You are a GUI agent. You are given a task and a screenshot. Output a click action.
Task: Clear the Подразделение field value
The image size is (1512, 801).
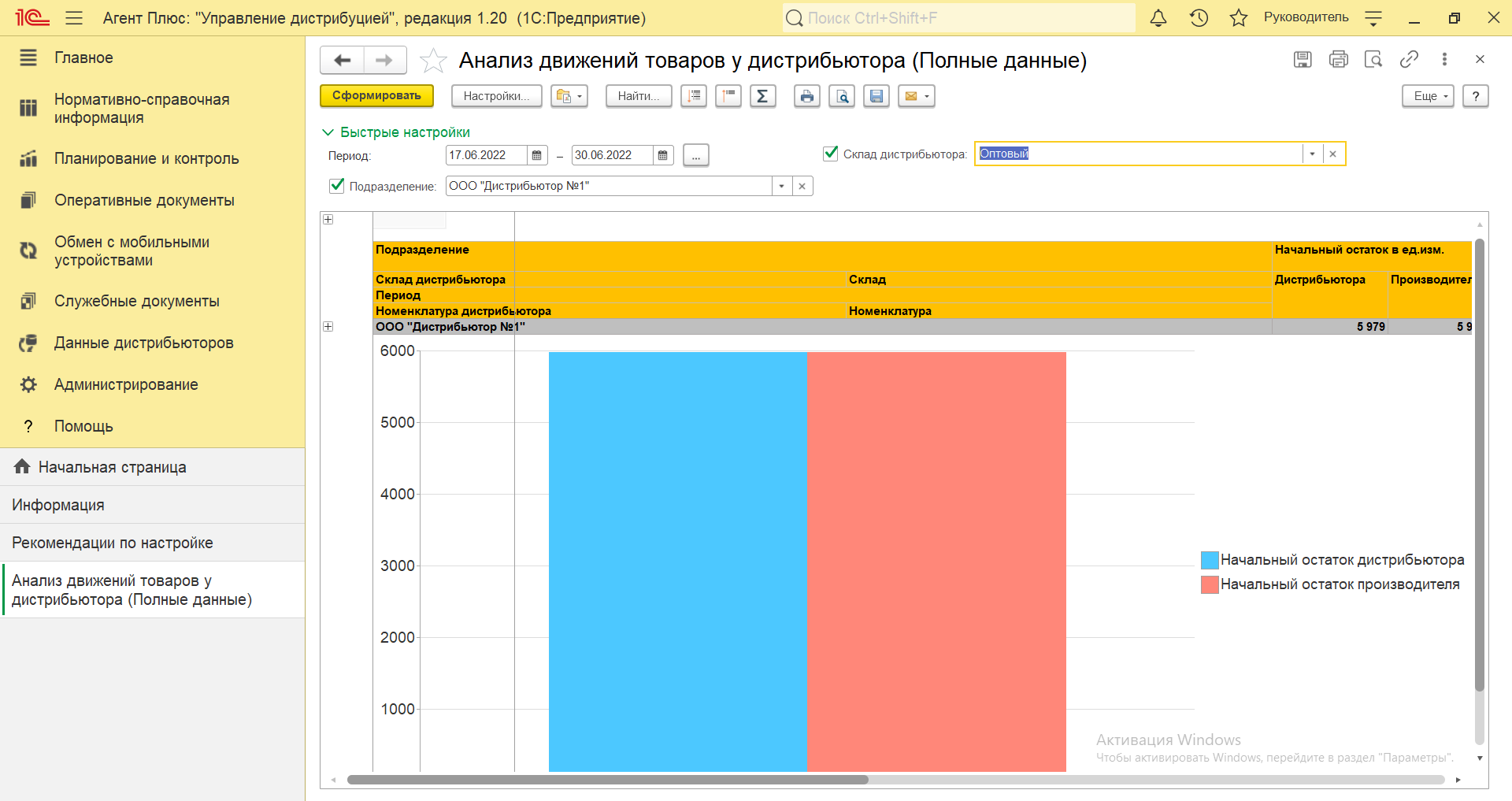pos(802,186)
